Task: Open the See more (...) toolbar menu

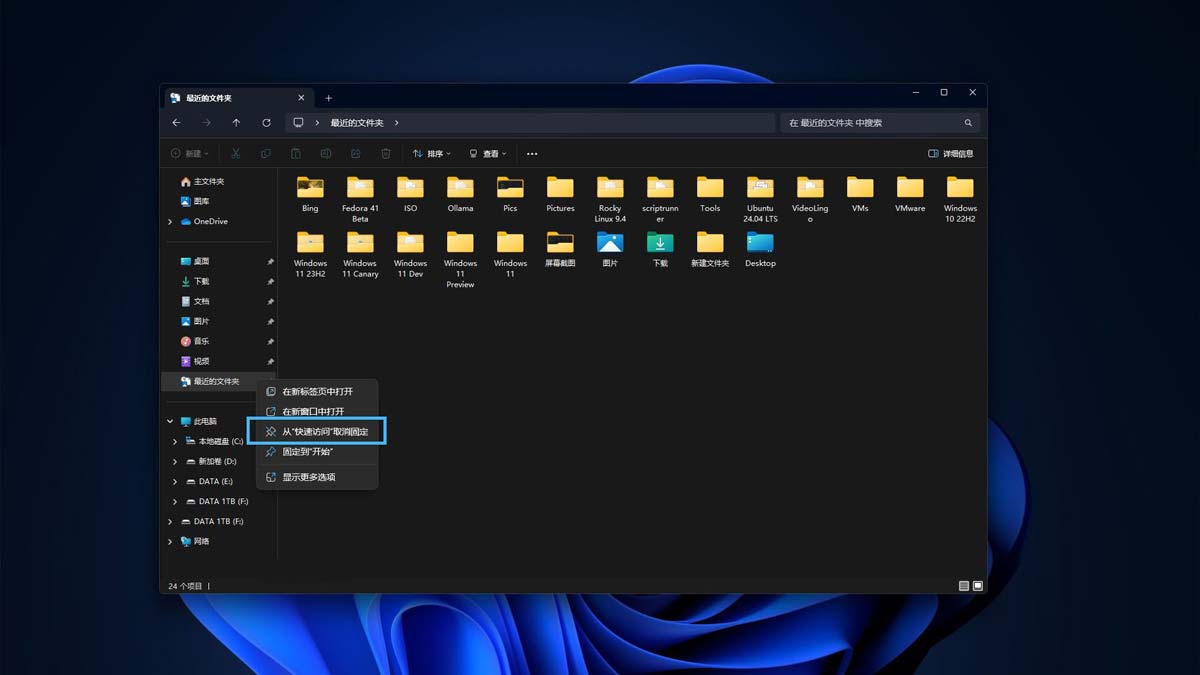Action: [x=532, y=154]
